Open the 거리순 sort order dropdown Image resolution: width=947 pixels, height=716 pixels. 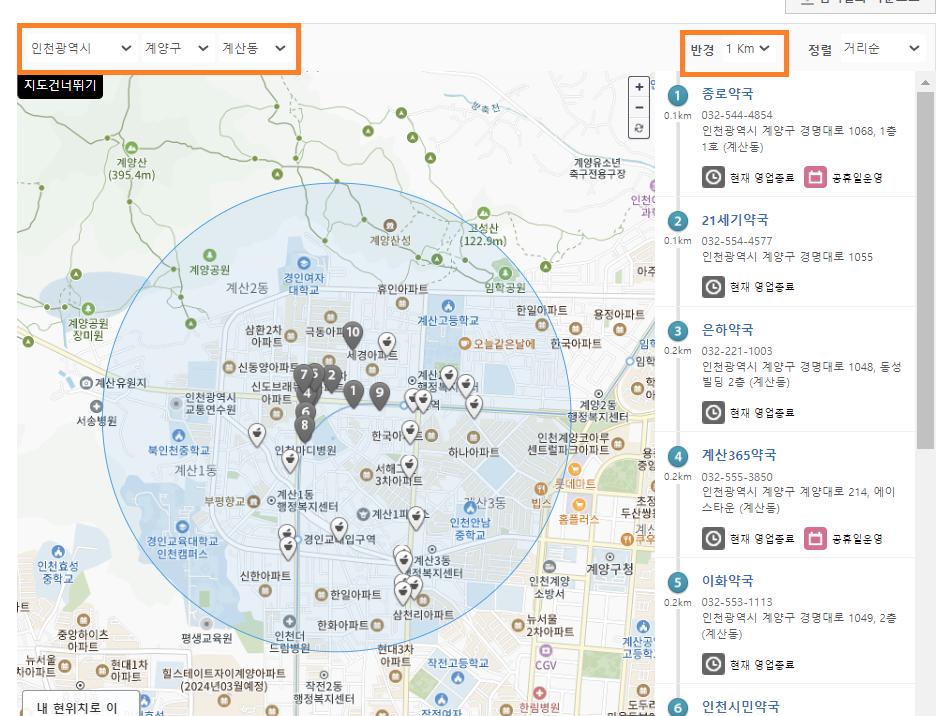pos(880,48)
